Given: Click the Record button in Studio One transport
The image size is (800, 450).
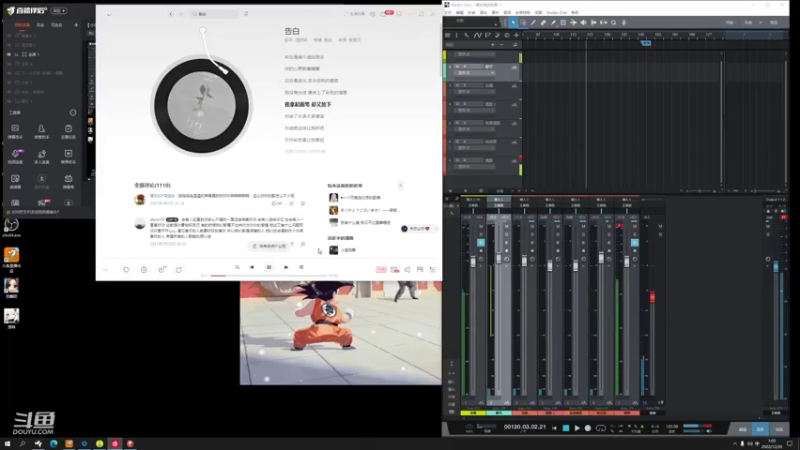Looking at the screenshot, I should pyautogui.click(x=588, y=428).
